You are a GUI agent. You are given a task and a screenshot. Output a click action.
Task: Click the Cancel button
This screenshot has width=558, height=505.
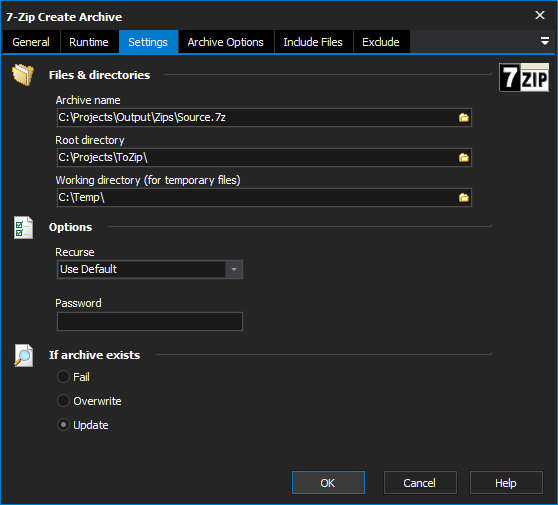pos(420,483)
